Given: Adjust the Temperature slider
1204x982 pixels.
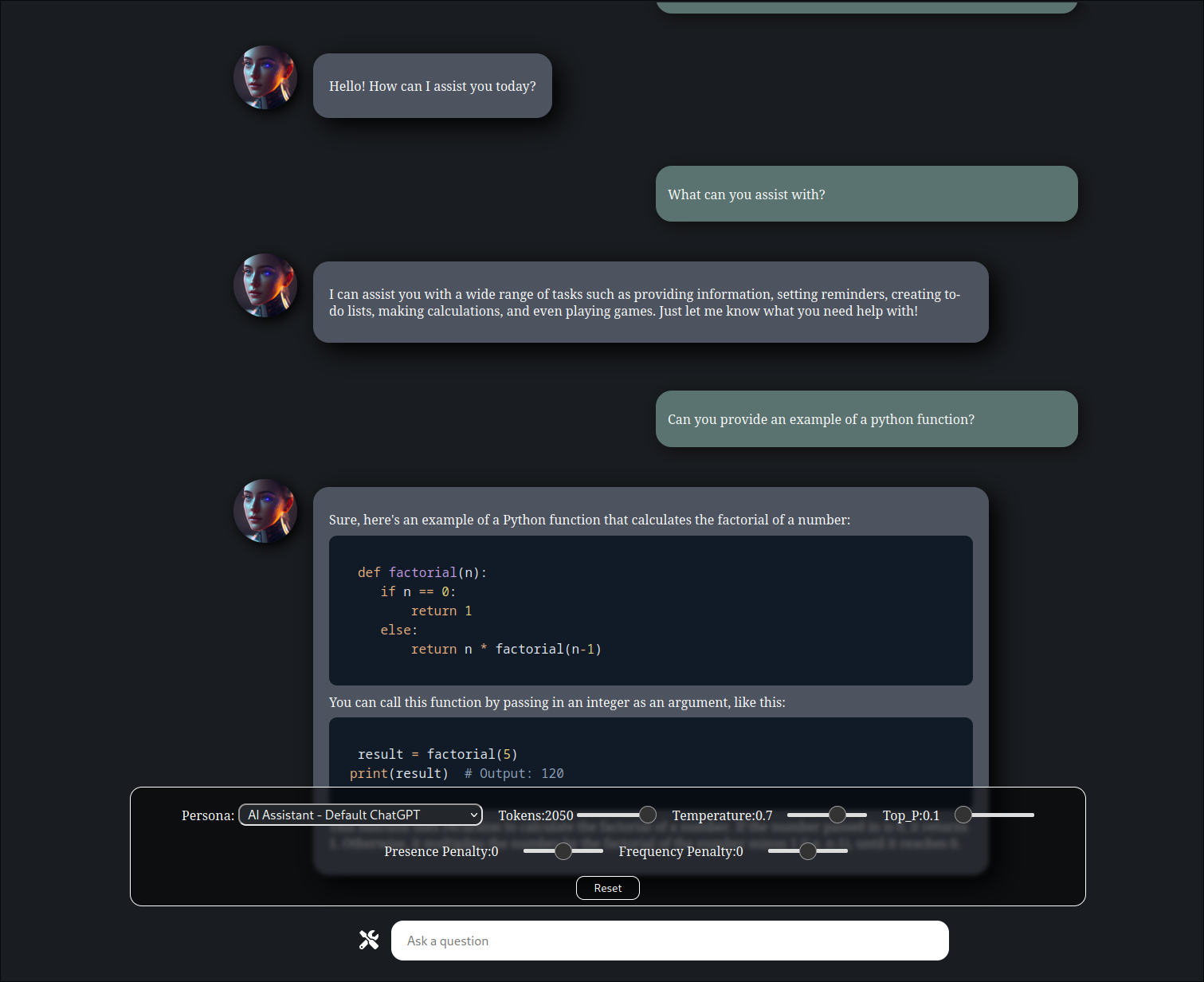Looking at the screenshot, I should 827,815.
